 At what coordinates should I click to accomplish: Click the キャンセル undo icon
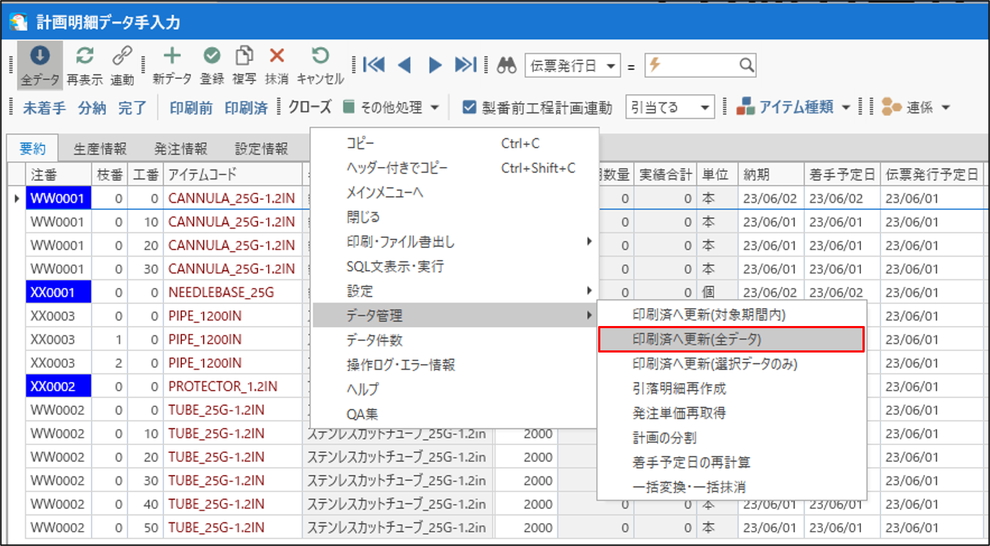(320, 56)
